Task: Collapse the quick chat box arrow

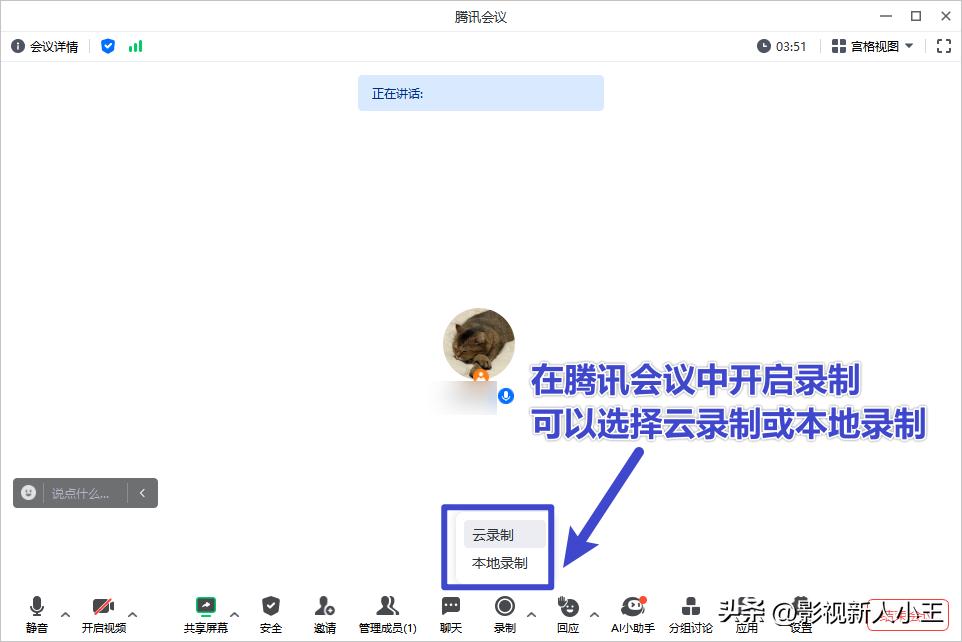Action: pos(142,493)
